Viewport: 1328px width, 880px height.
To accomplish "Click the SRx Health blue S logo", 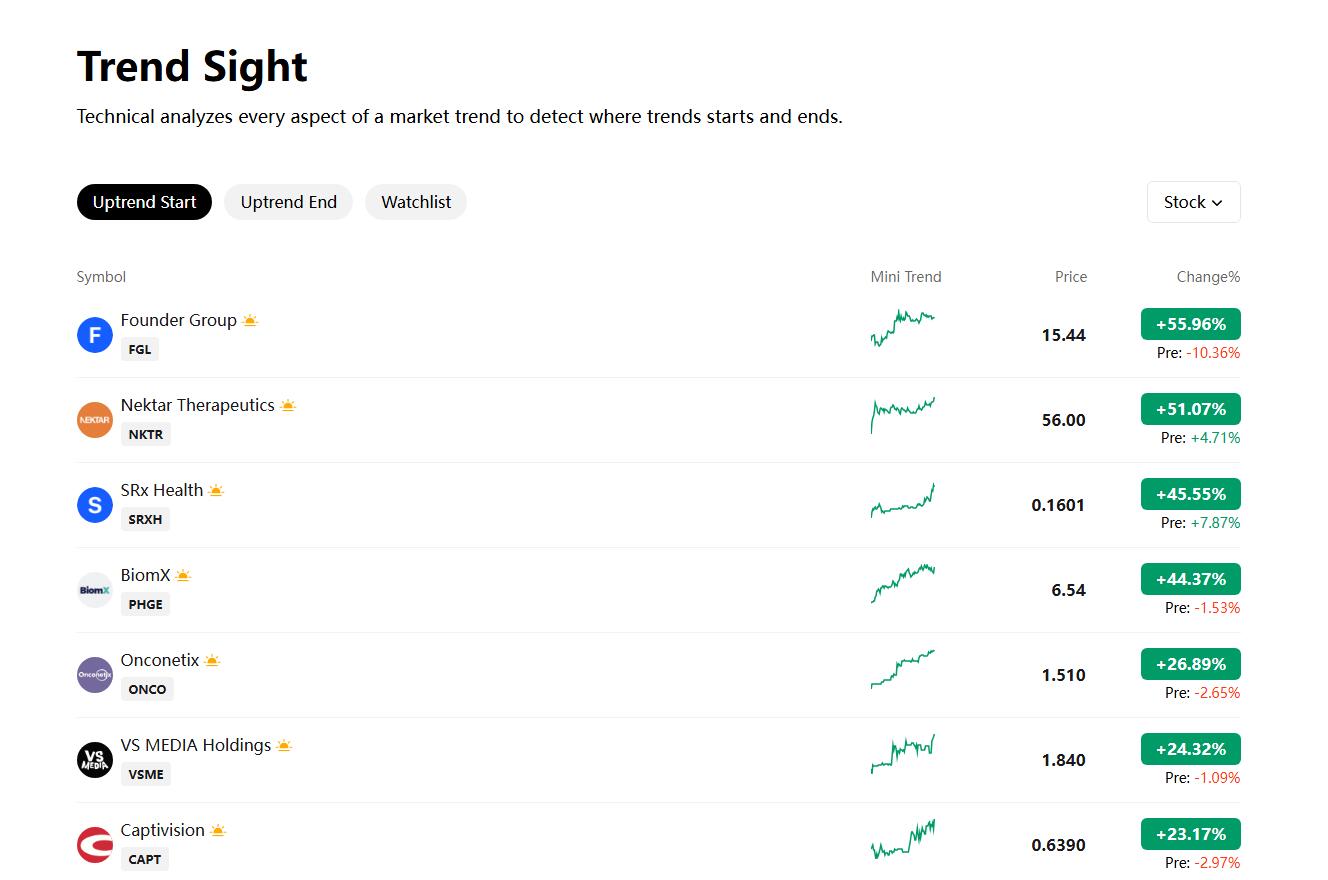I will click(x=95, y=505).
